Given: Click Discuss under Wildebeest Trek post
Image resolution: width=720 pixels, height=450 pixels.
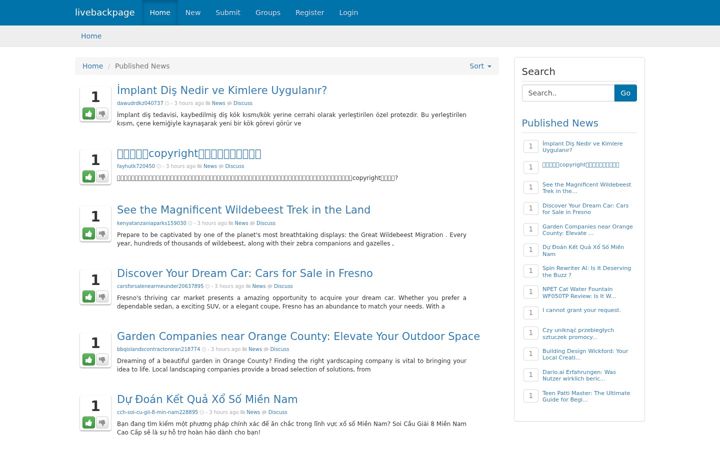Looking at the screenshot, I should 266,223.
